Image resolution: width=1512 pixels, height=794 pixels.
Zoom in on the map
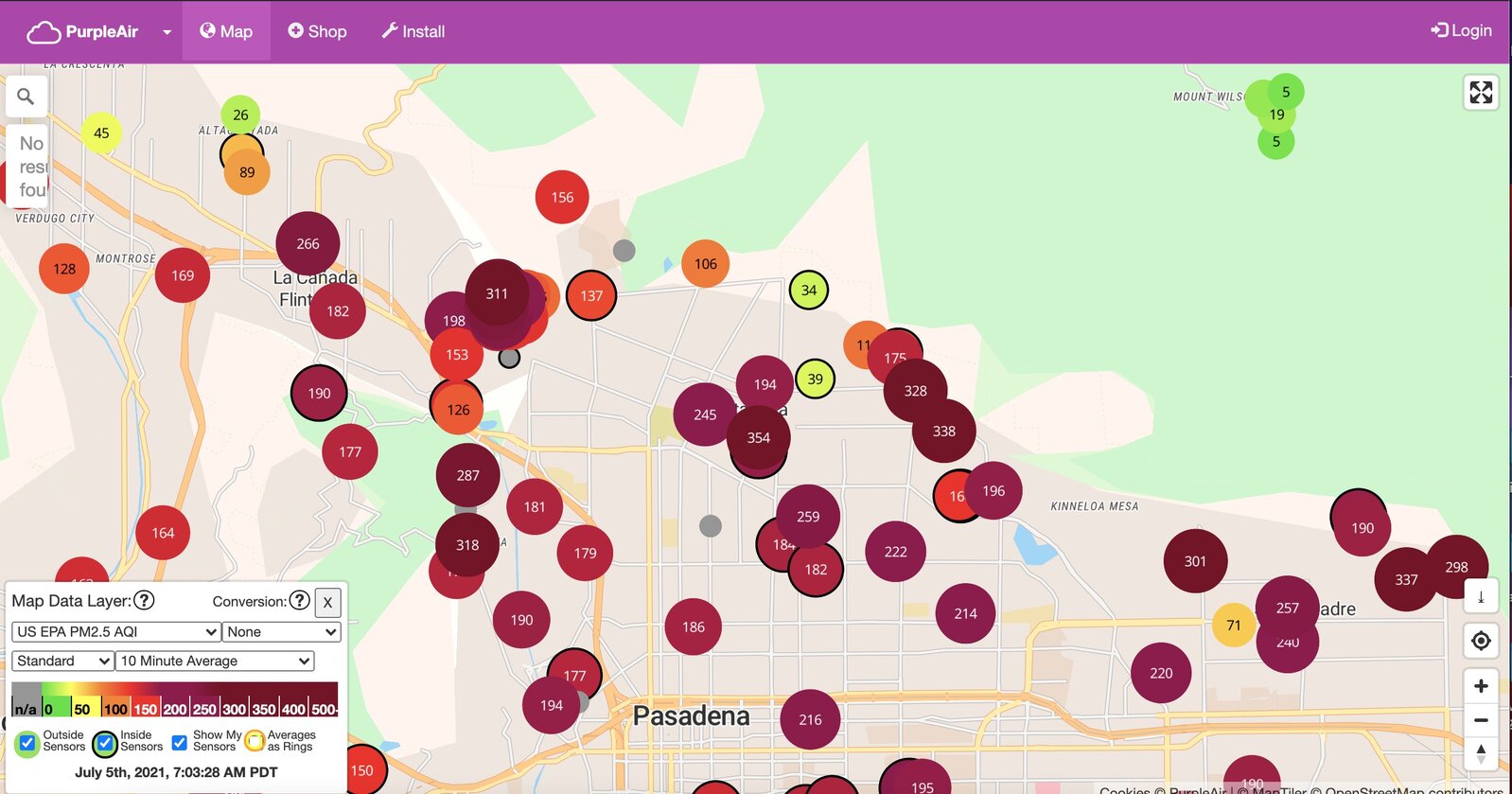tap(1481, 686)
